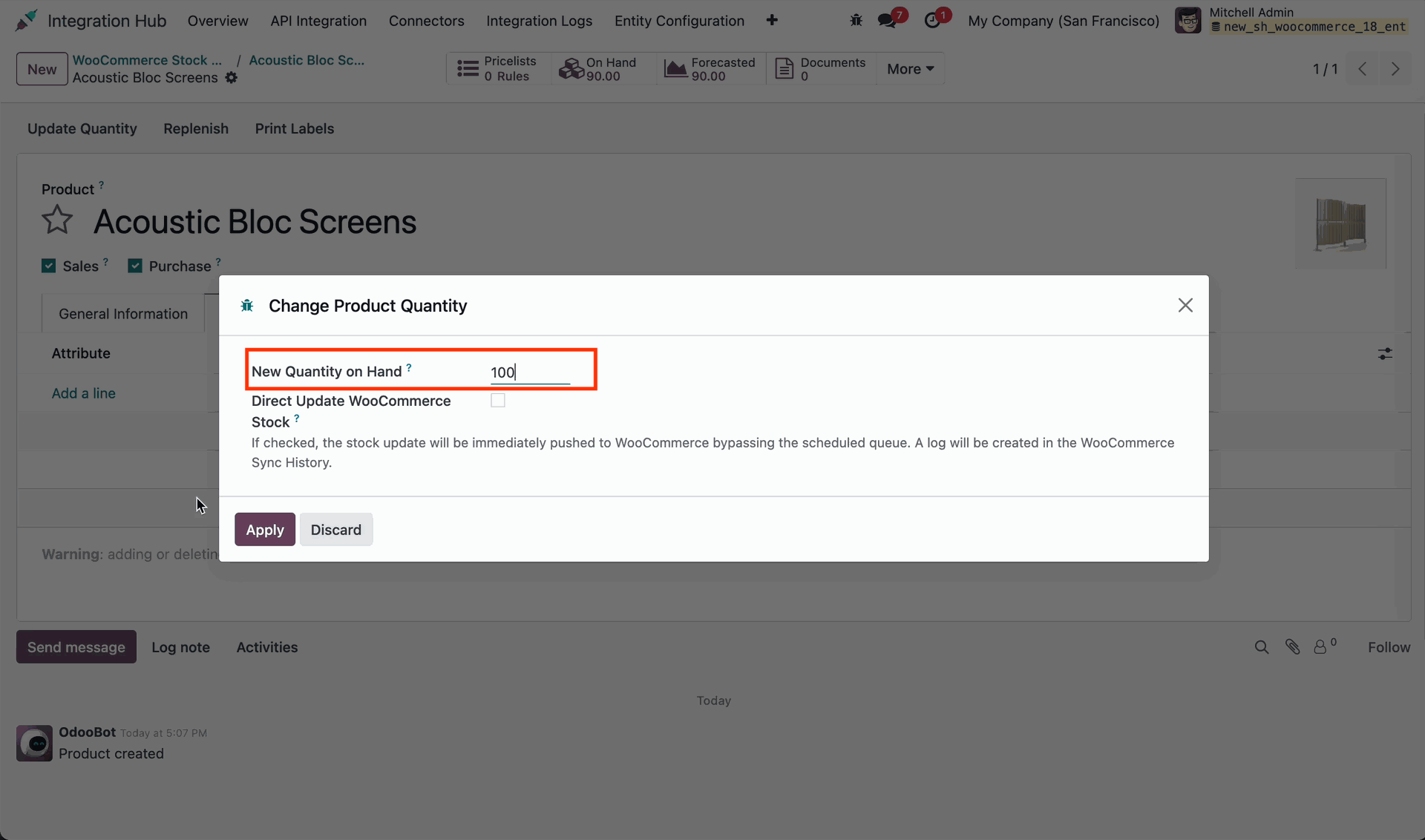The height and width of the screenshot is (840, 1425).
Task: Select the General Information tab
Action: [123, 314]
